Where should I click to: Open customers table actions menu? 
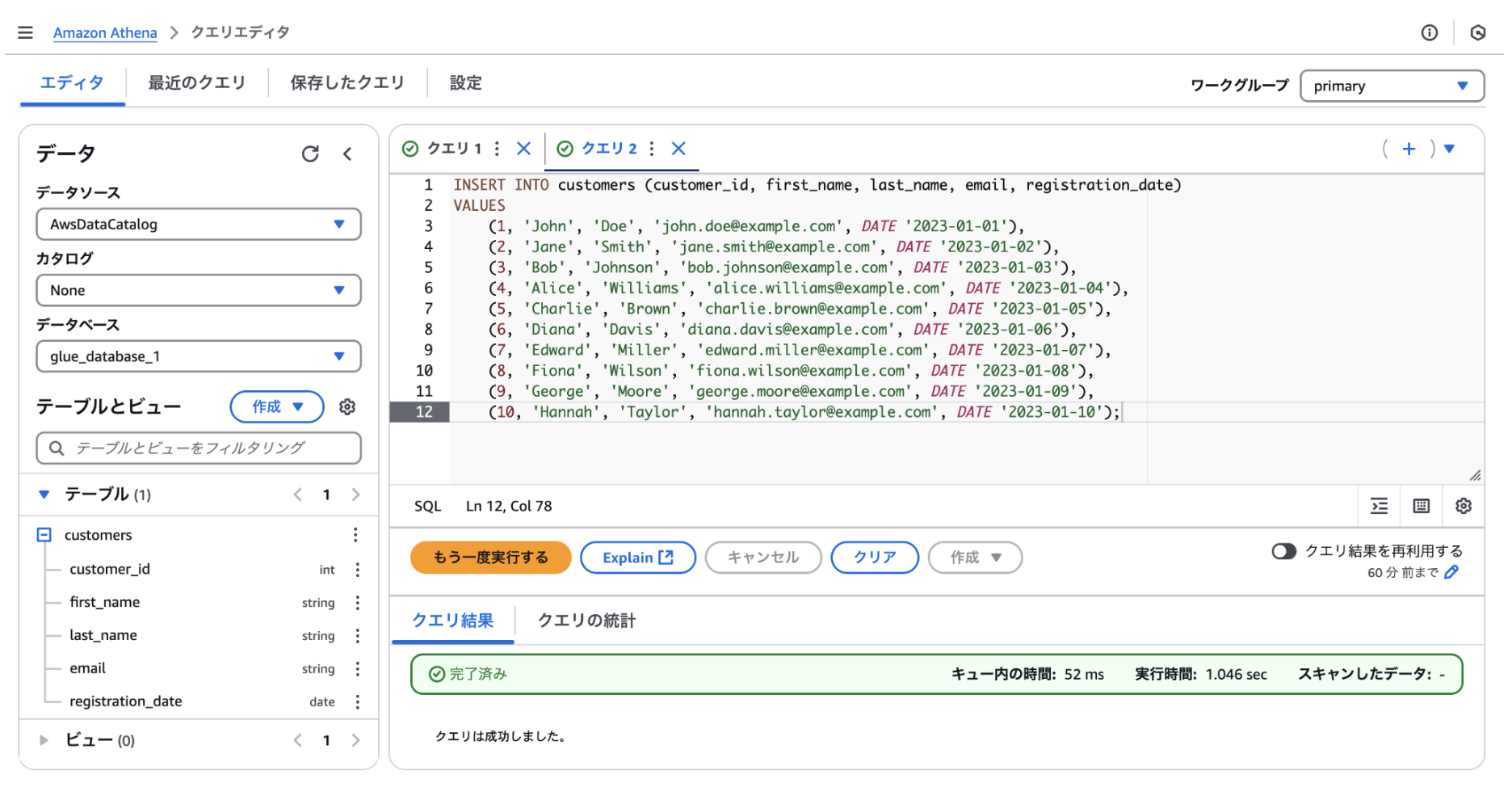(355, 535)
